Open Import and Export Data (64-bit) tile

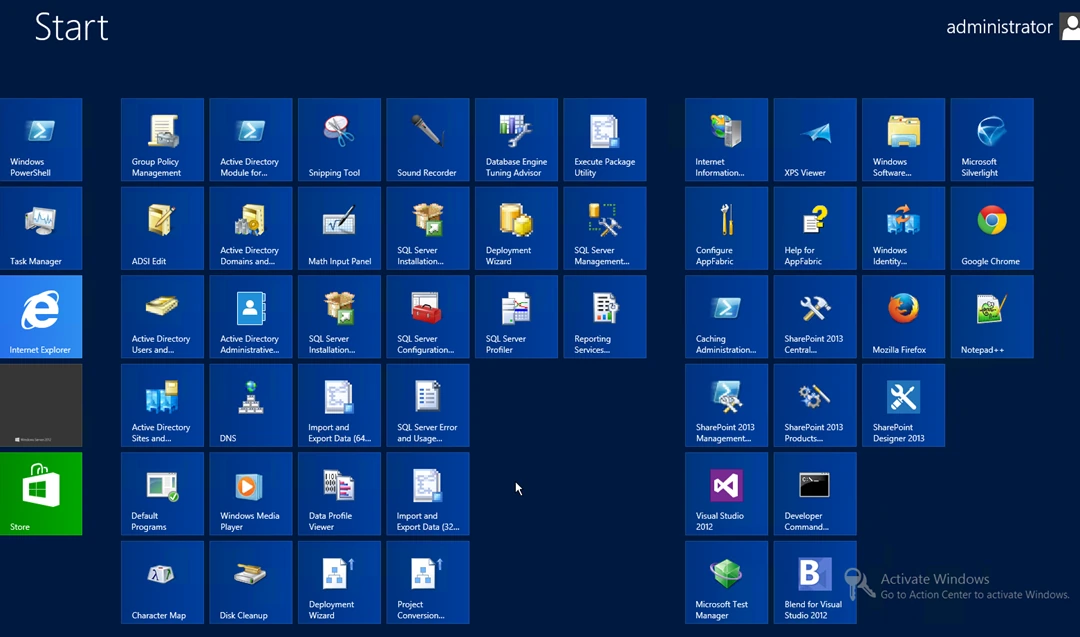tap(340, 405)
